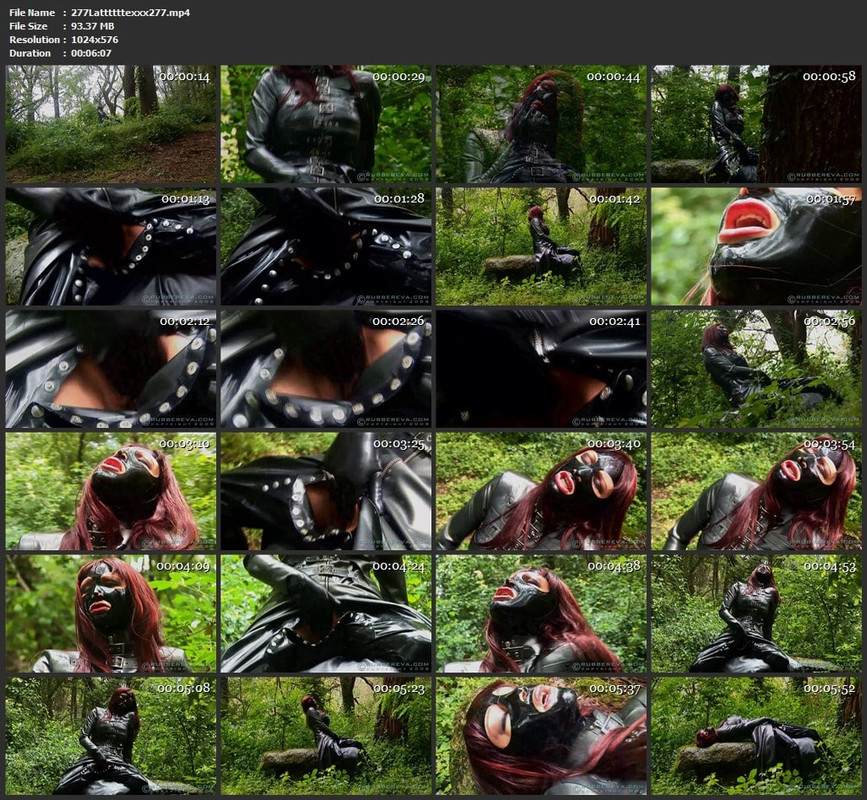Viewport: 867px width, 800px height.
Task: Select the thumbnail stamped 00:00:44
Action: pos(541,124)
